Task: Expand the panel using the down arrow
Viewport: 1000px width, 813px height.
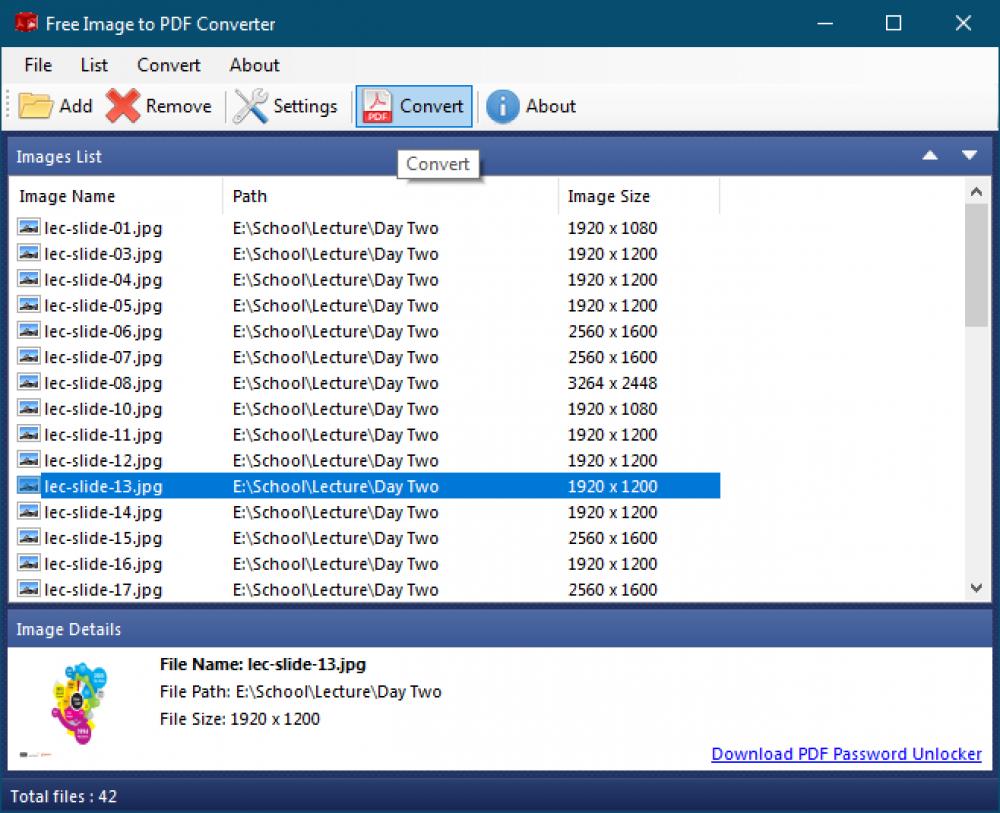Action: (x=968, y=156)
